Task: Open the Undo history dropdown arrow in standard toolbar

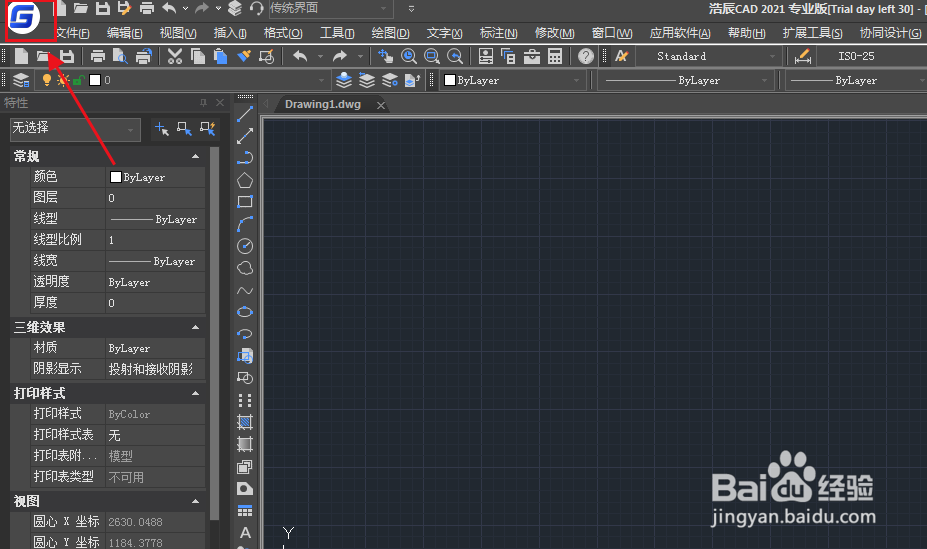Action: [x=320, y=56]
